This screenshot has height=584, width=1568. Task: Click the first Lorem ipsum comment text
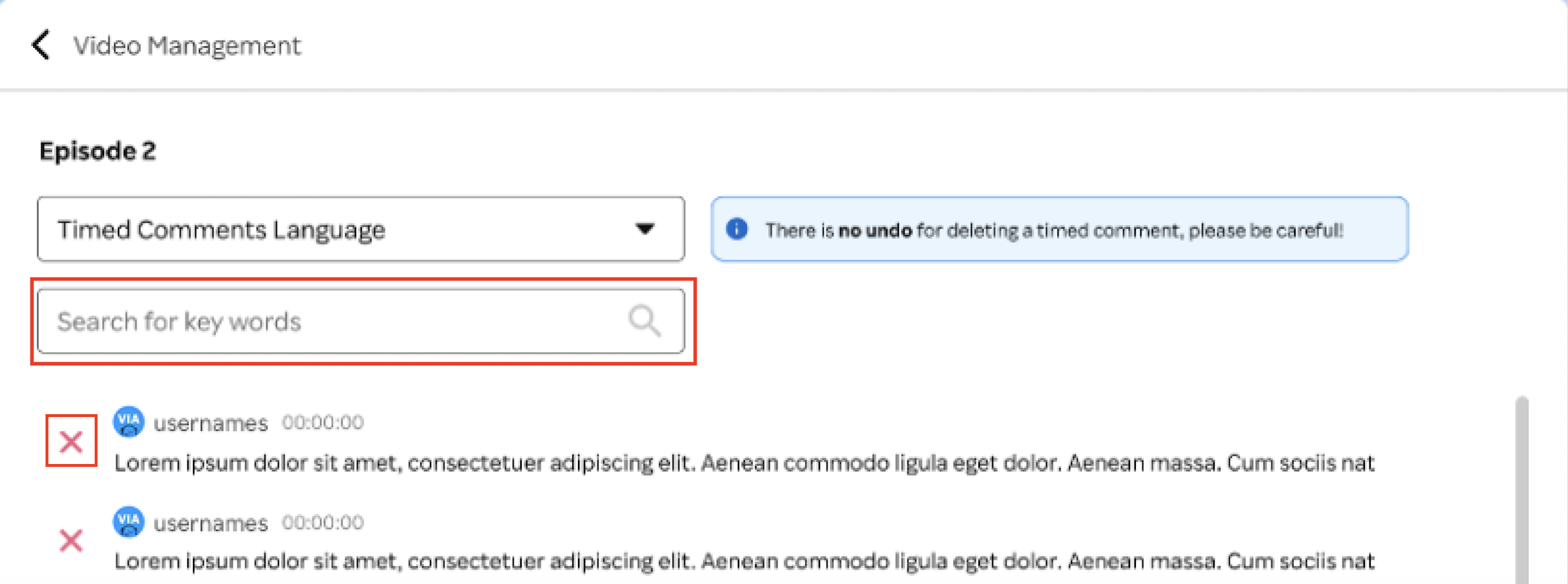[744, 463]
